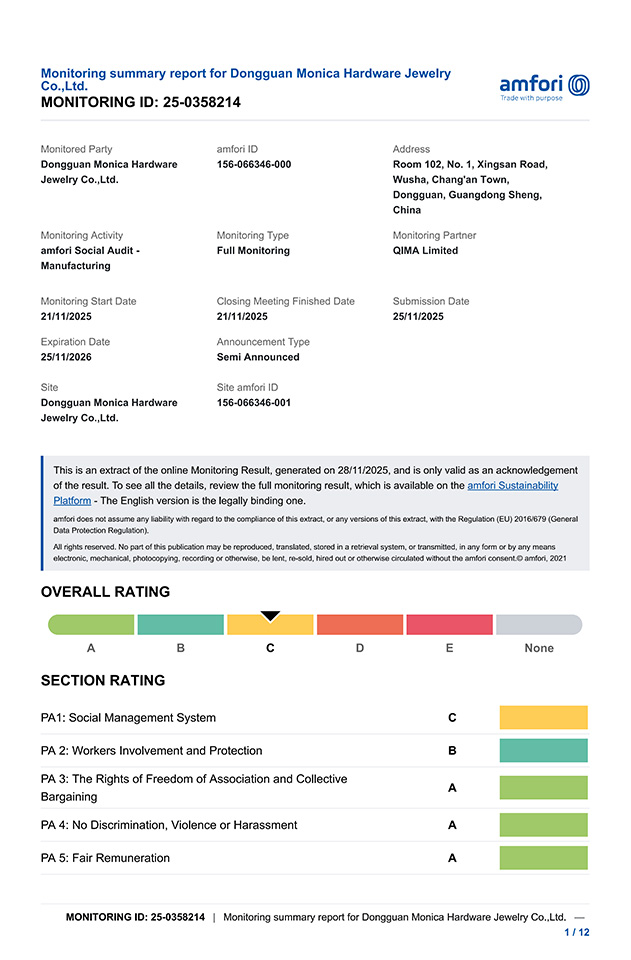Image resolution: width=631 pixels, height=960 pixels.
Task: Click the red E rating bar segment
Action: (449, 625)
